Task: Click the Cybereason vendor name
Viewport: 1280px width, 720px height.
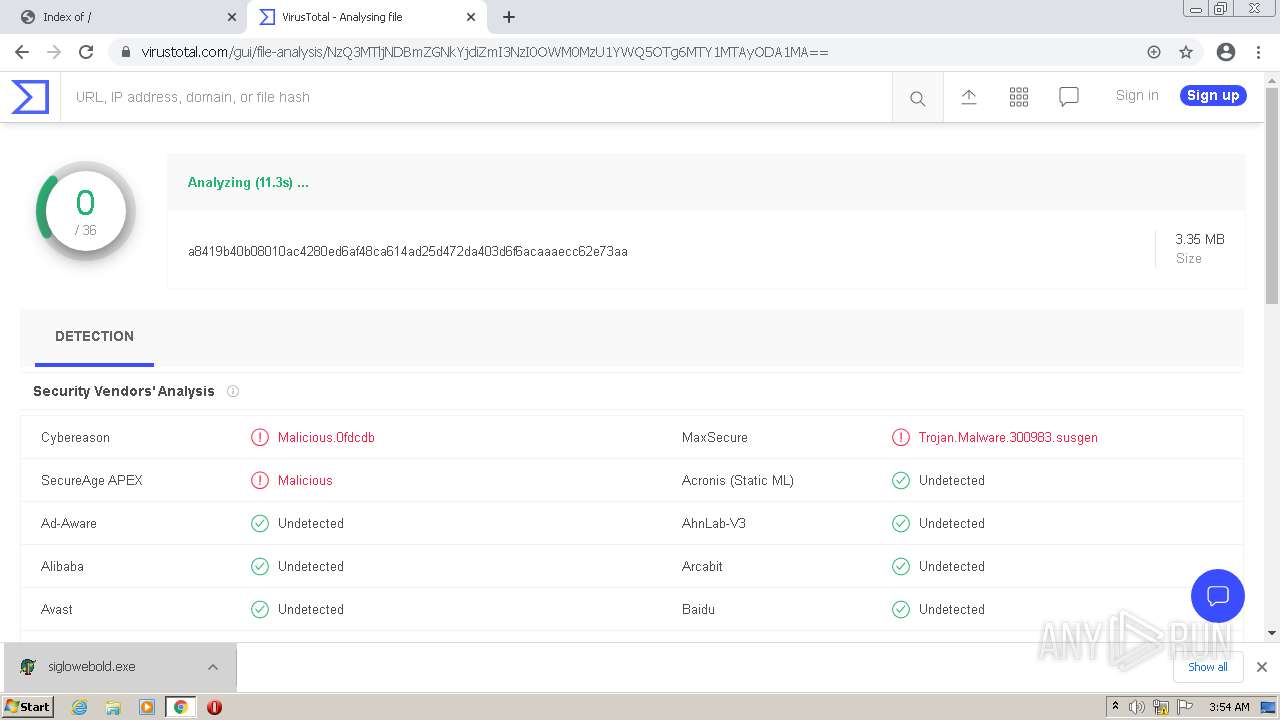Action: pyautogui.click(x=76, y=437)
